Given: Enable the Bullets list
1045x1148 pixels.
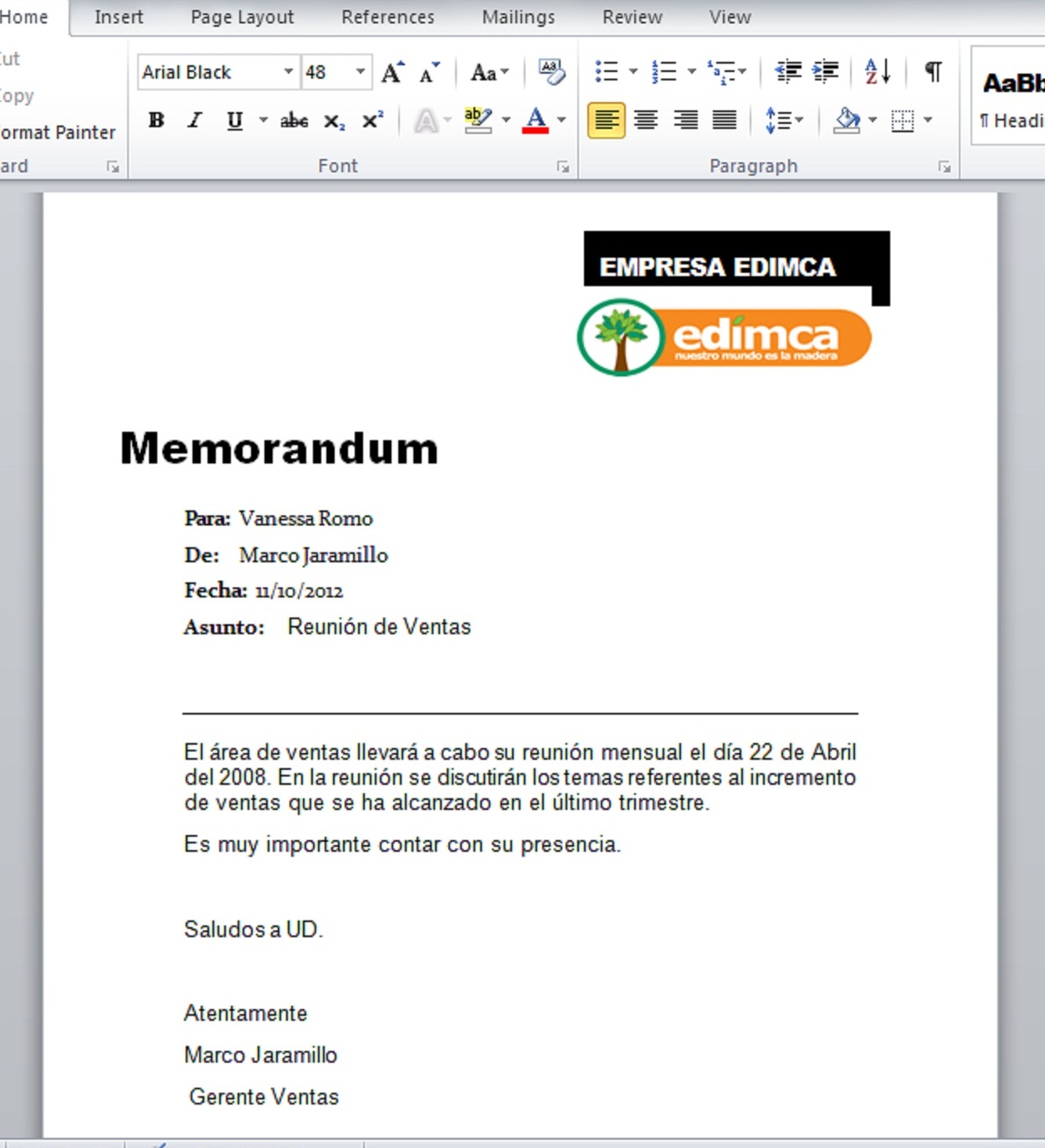Looking at the screenshot, I should pos(606,72).
